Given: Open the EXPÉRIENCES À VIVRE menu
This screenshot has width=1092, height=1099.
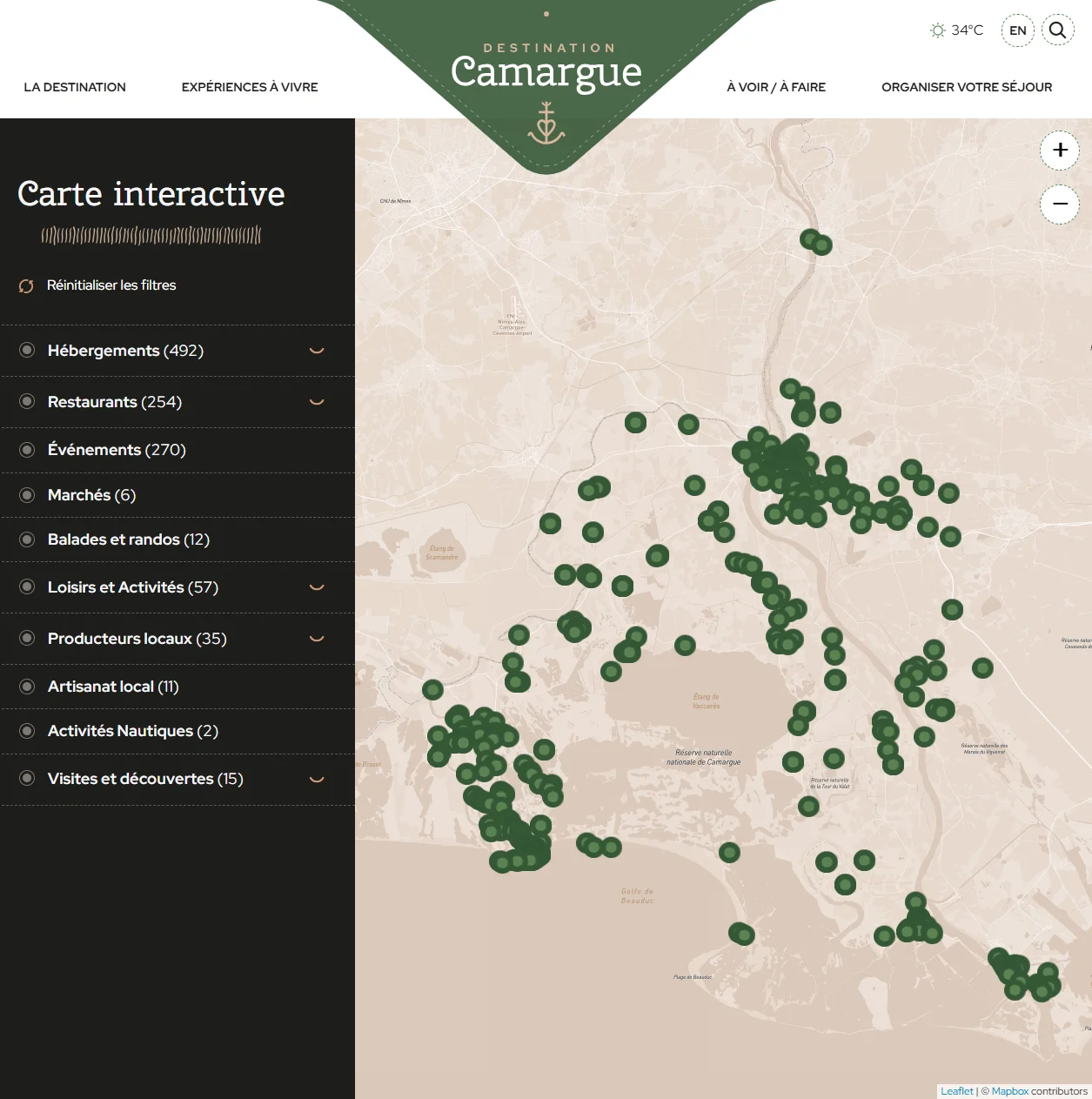Looking at the screenshot, I should click(250, 87).
